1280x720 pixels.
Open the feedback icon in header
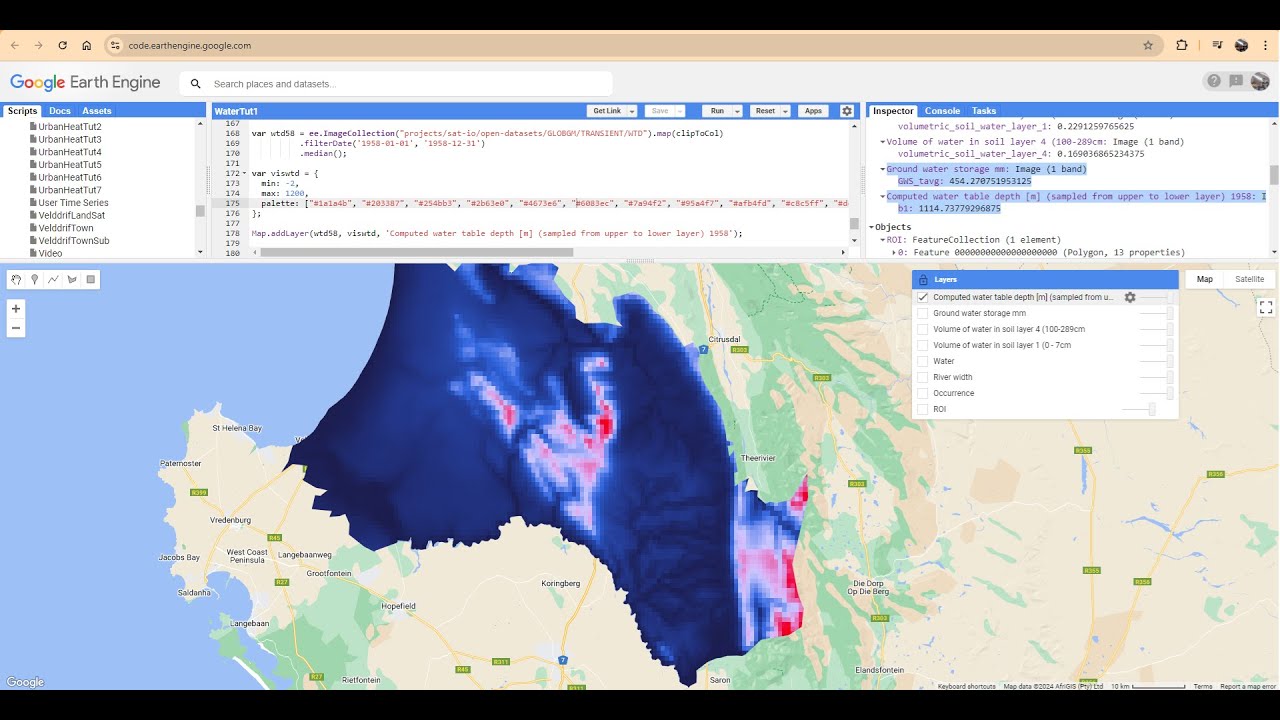(x=1236, y=81)
